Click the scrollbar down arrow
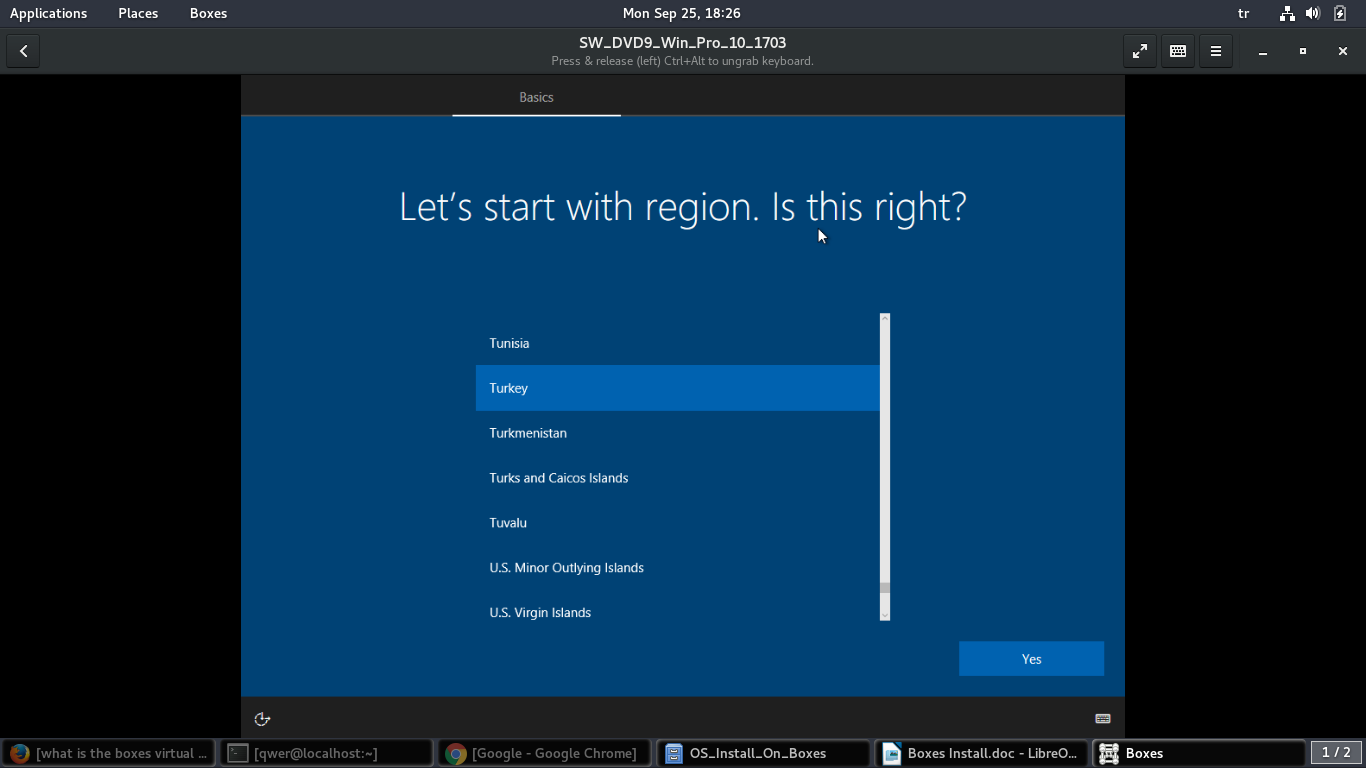 [885, 614]
